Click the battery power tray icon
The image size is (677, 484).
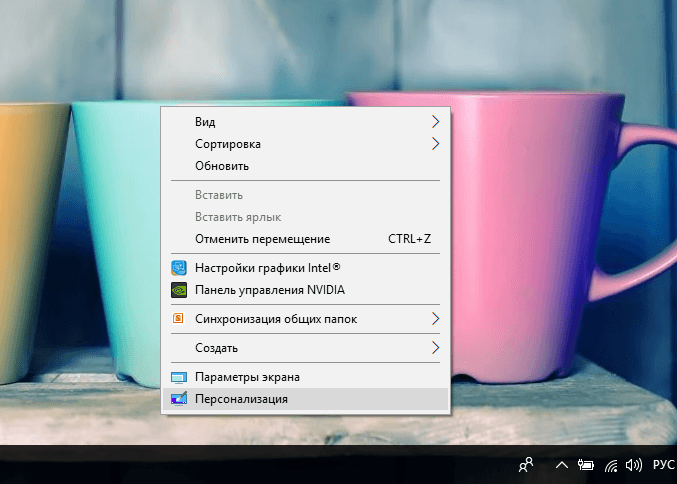coord(585,465)
